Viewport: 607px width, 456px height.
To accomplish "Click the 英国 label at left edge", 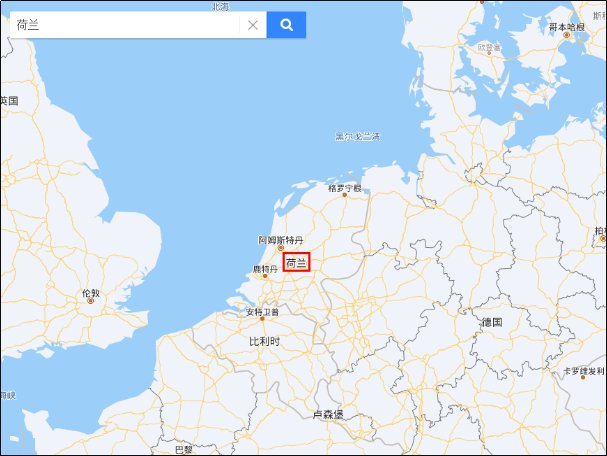I will [9, 101].
